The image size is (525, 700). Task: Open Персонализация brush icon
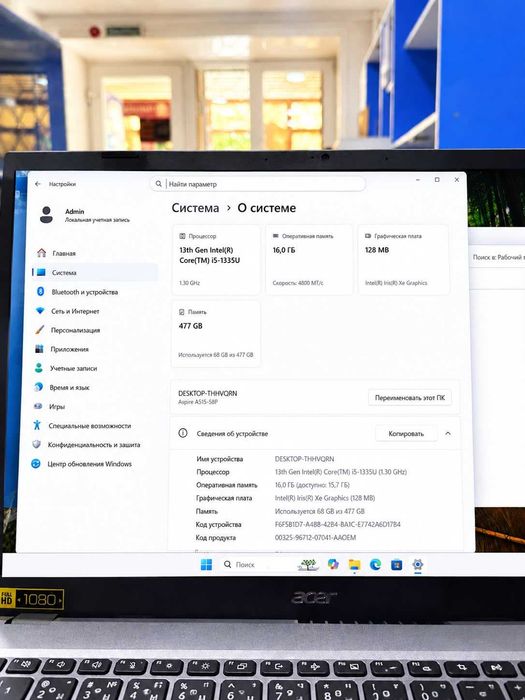[40, 330]
